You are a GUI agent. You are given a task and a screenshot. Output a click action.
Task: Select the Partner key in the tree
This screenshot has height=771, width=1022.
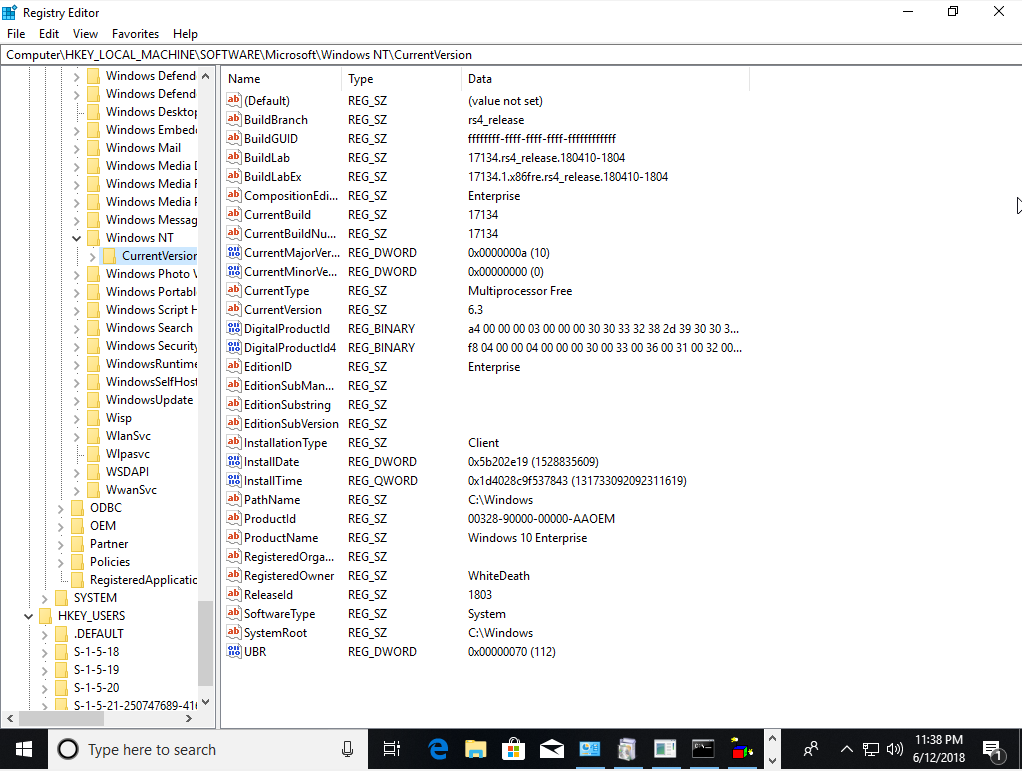pos(109,544)
